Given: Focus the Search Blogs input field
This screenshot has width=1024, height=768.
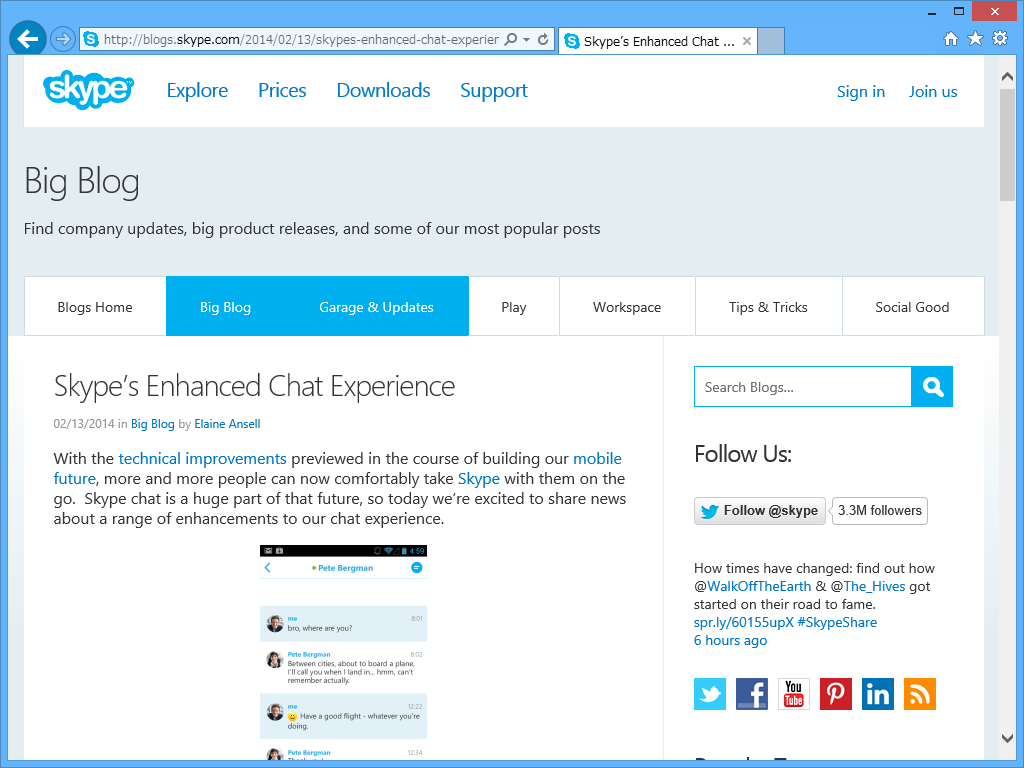Looking at the screenshot, I should point(802,387).
